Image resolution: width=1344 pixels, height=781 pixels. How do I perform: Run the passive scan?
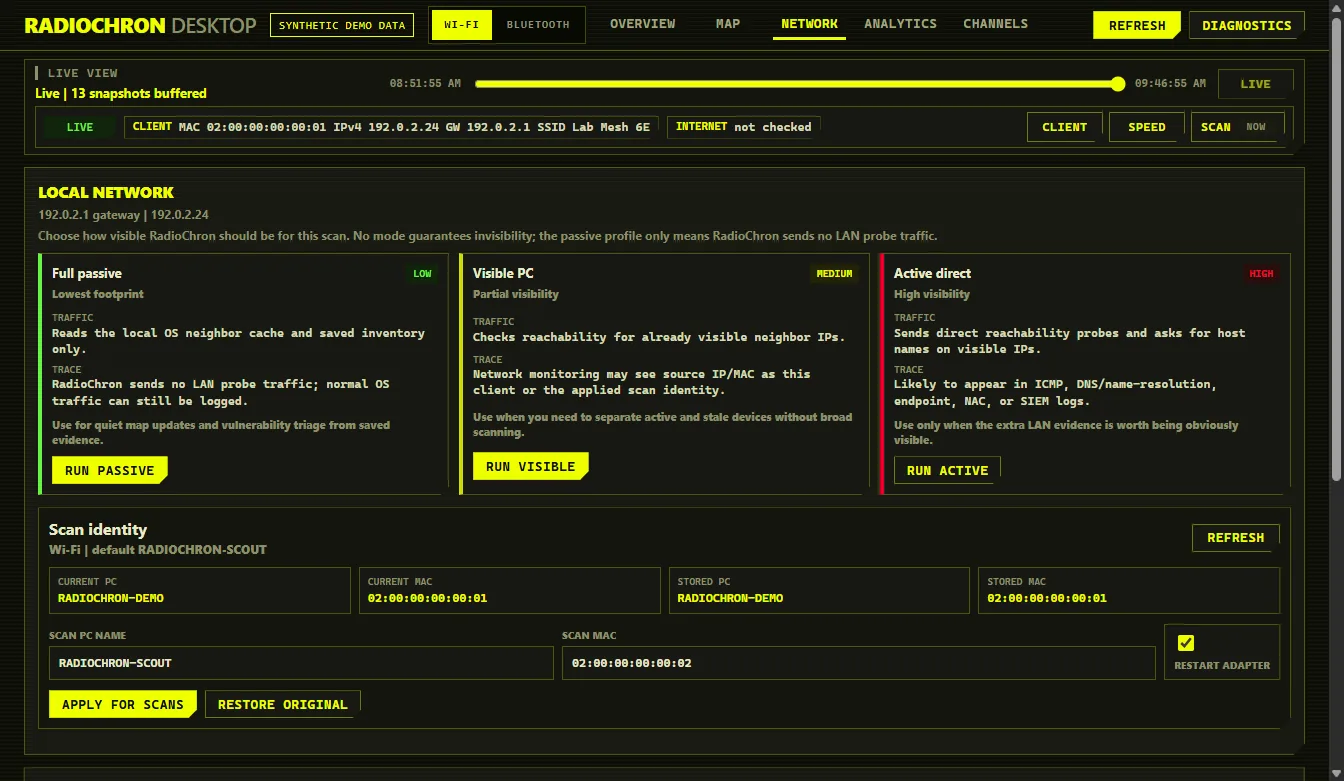click(110, 470)
